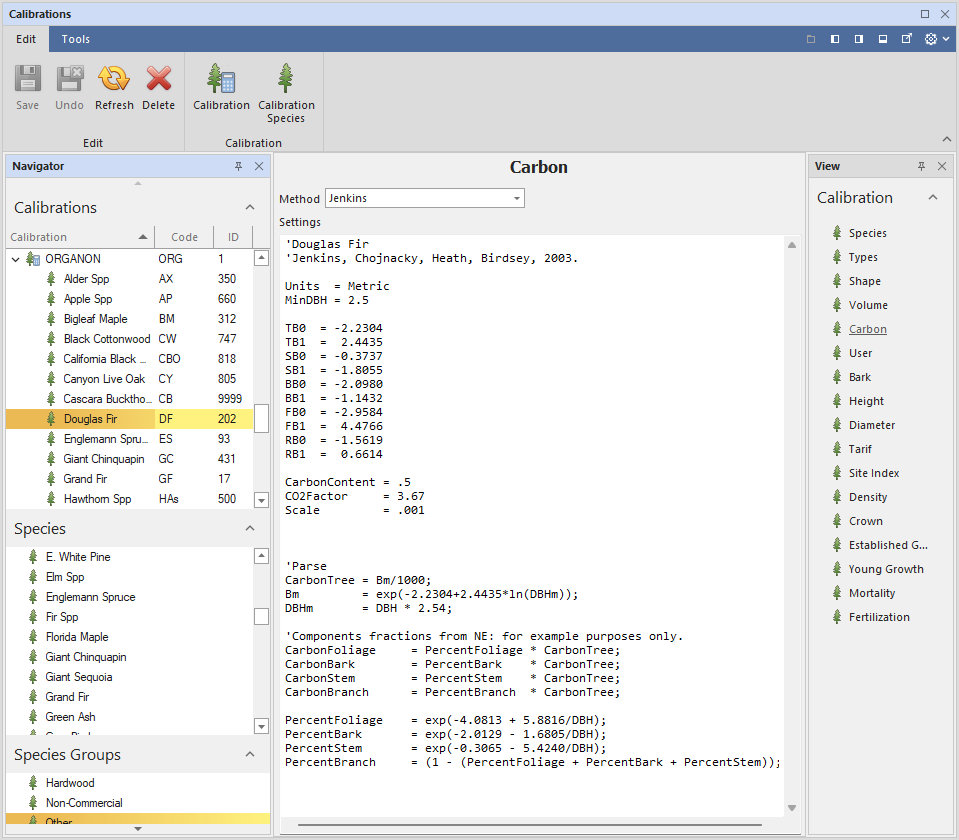Viewport: 959px width, 840px height.
Task: Click the dock-bottom layout icon
Action: coord(883,39)
